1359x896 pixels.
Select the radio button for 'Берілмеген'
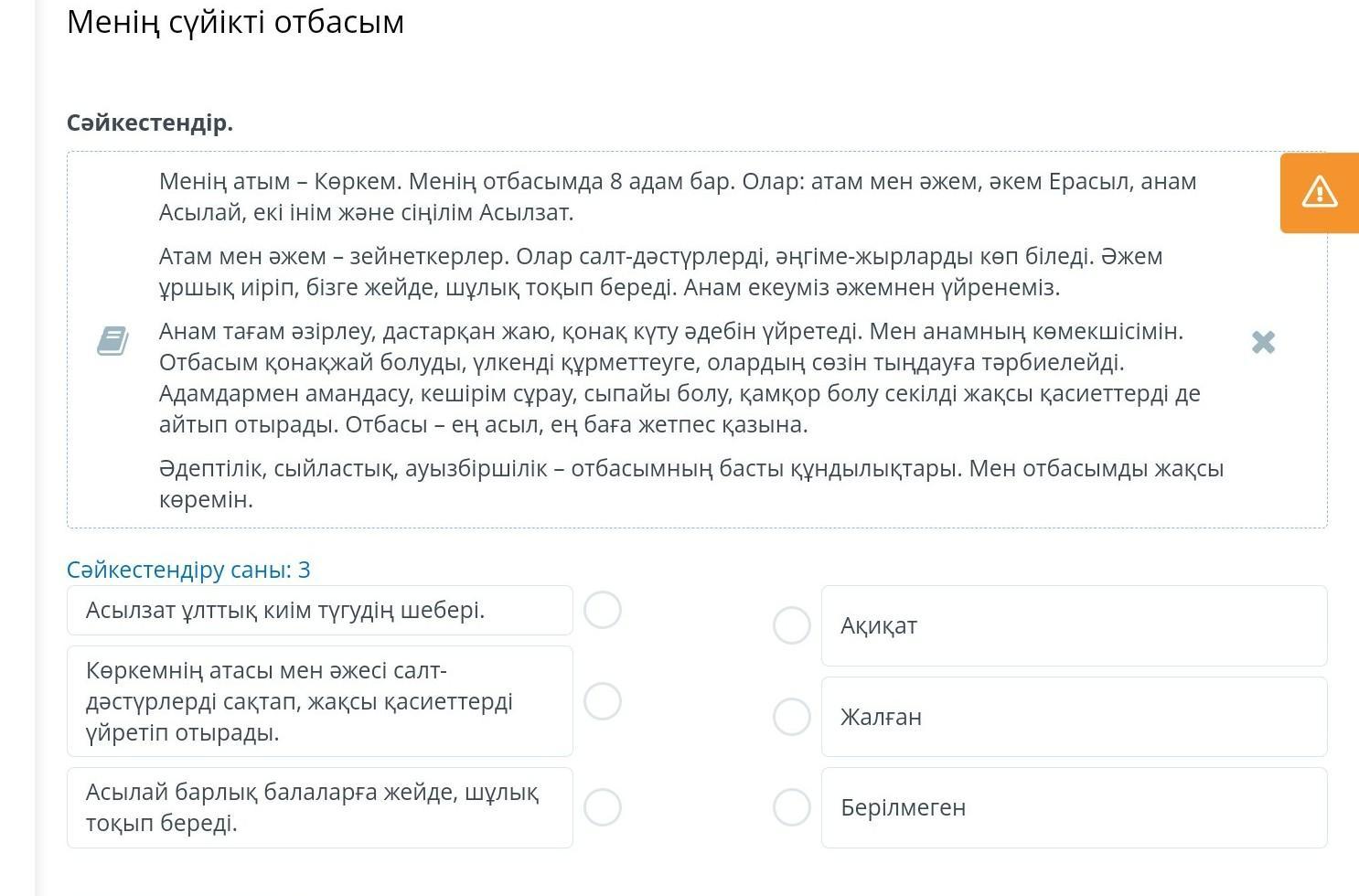click(x=792, y=807)
